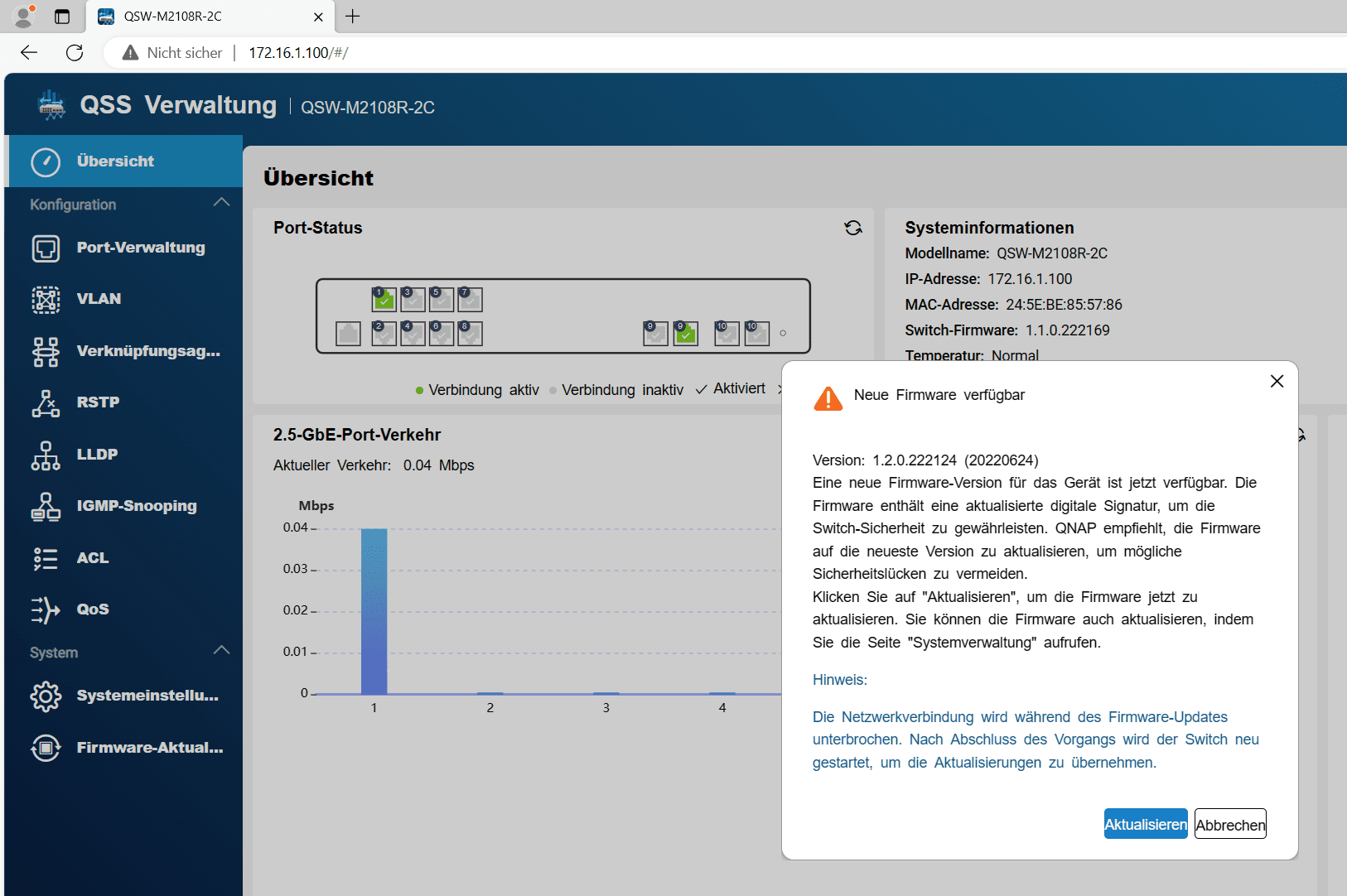Image resolution: width=1347 pixels, height=896 pixels.
Task: Collapse the System section chevron
Action: click(221, 651)
